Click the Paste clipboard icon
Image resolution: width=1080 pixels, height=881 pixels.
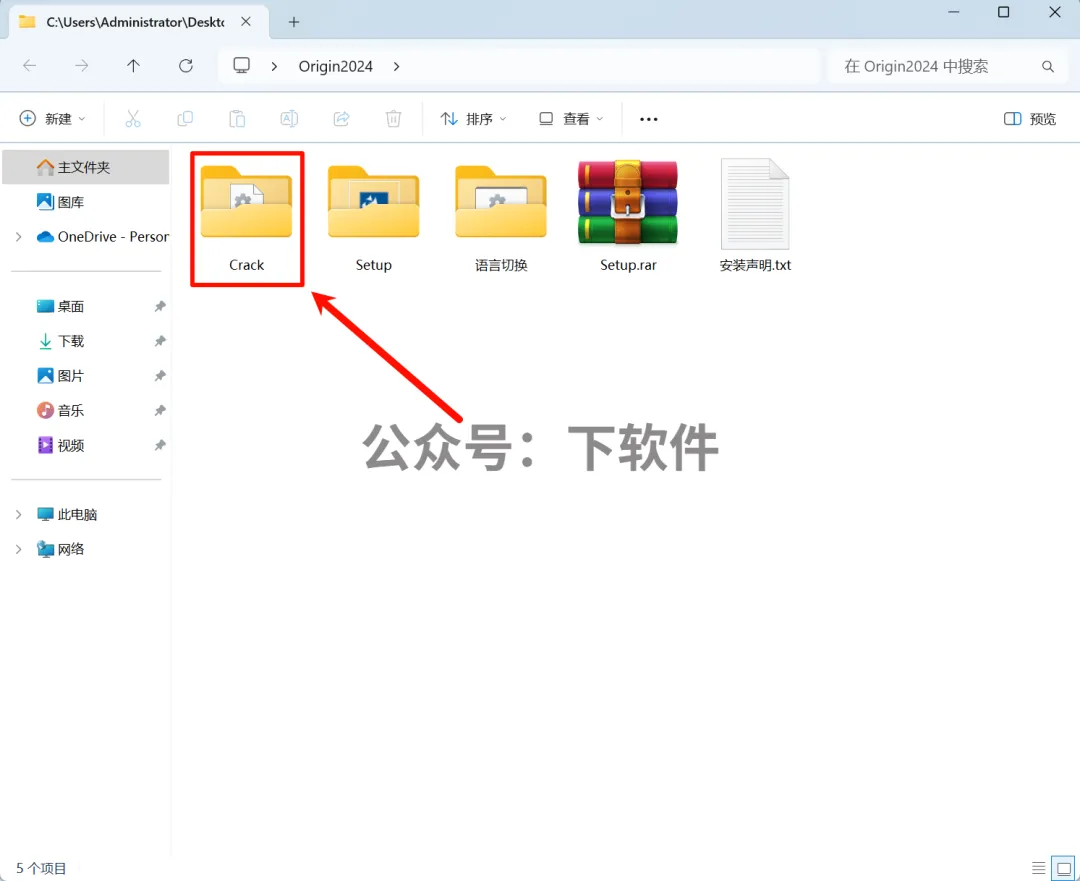(x=237, y=119)
